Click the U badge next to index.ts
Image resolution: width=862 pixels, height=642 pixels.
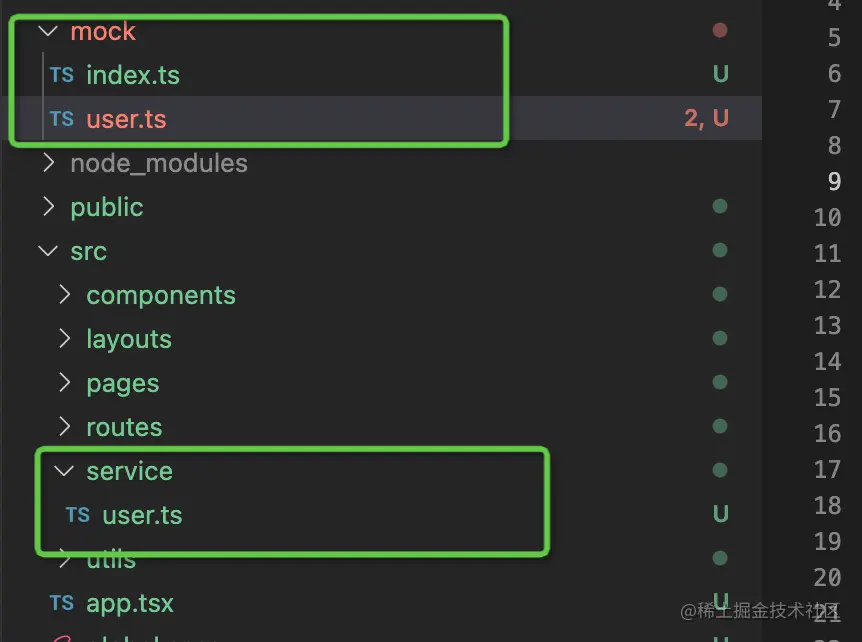[720, 74]
